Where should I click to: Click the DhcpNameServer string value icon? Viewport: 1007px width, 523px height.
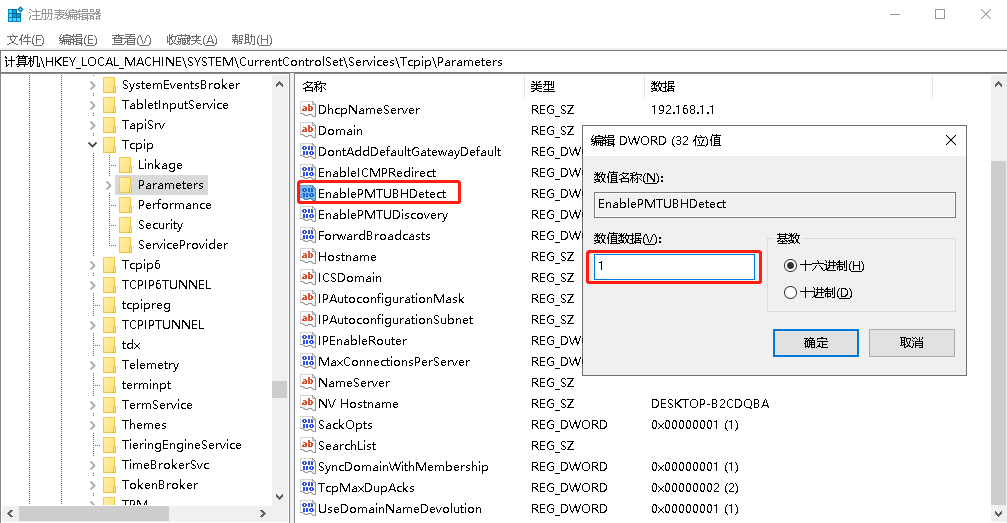pyautogui.click(x=308, y=109)
